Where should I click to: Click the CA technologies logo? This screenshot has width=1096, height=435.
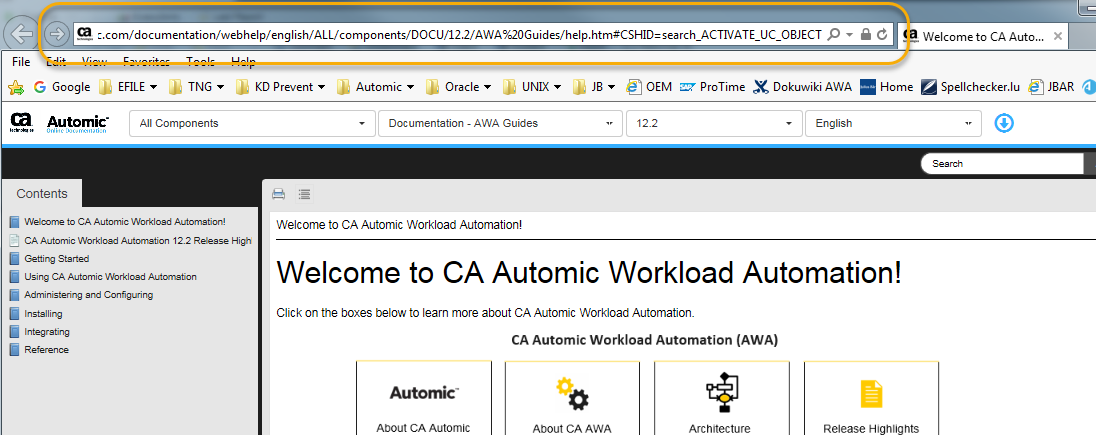point(22,123)
